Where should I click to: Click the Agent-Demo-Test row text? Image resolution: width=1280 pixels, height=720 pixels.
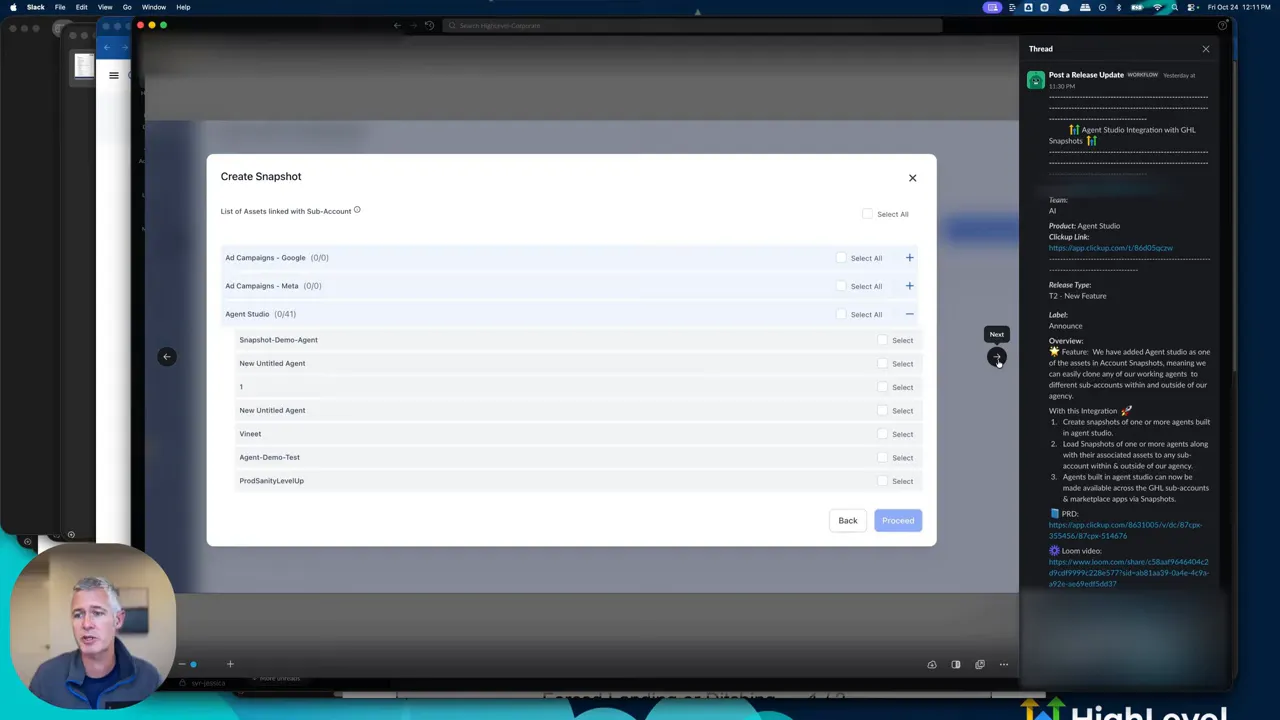[x=269, y=457]
